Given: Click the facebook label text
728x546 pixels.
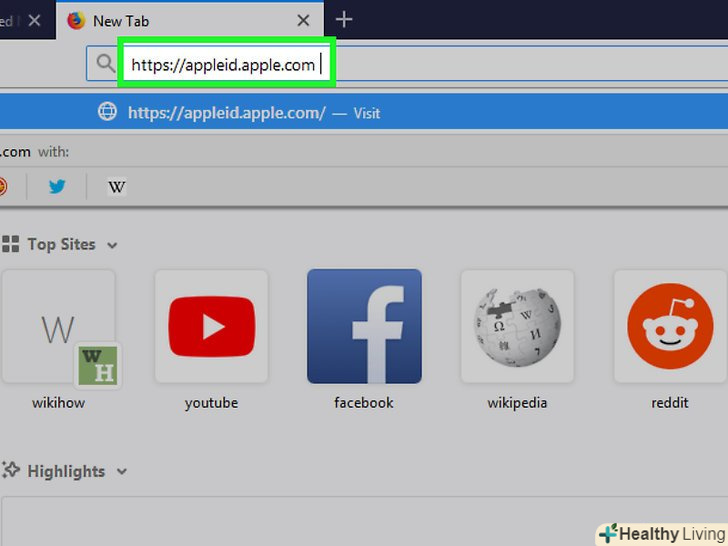Looking at the screenshot, I should pyautogui.click(x=364, y=403).
